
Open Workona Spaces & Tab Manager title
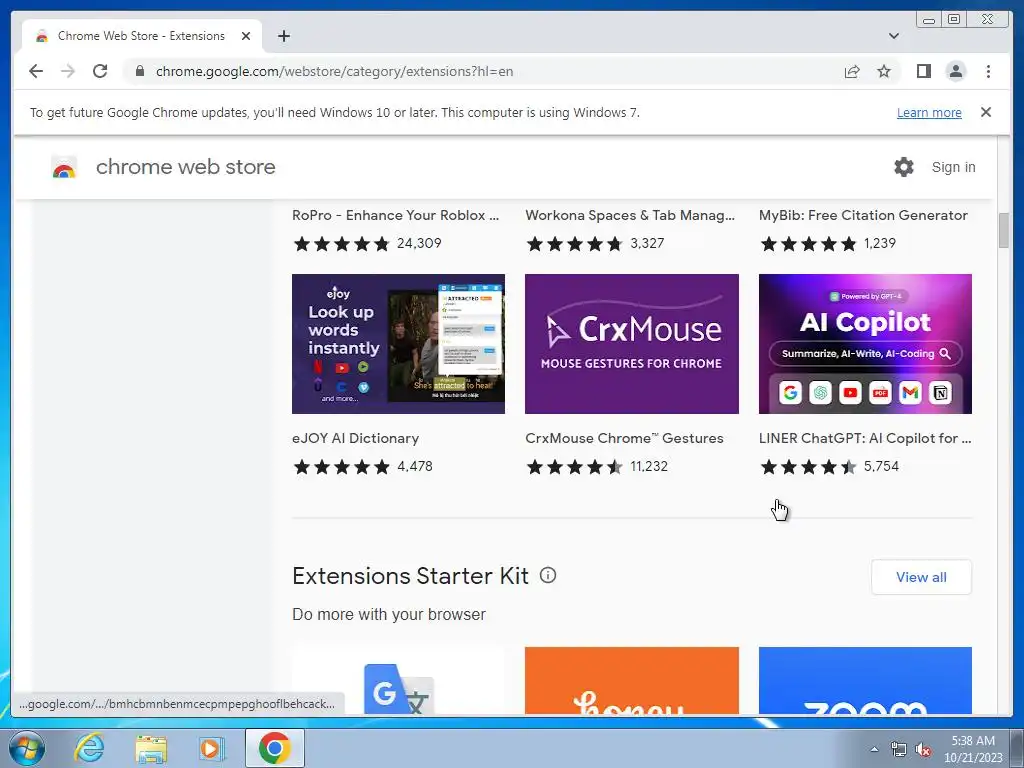coord(630,215)
